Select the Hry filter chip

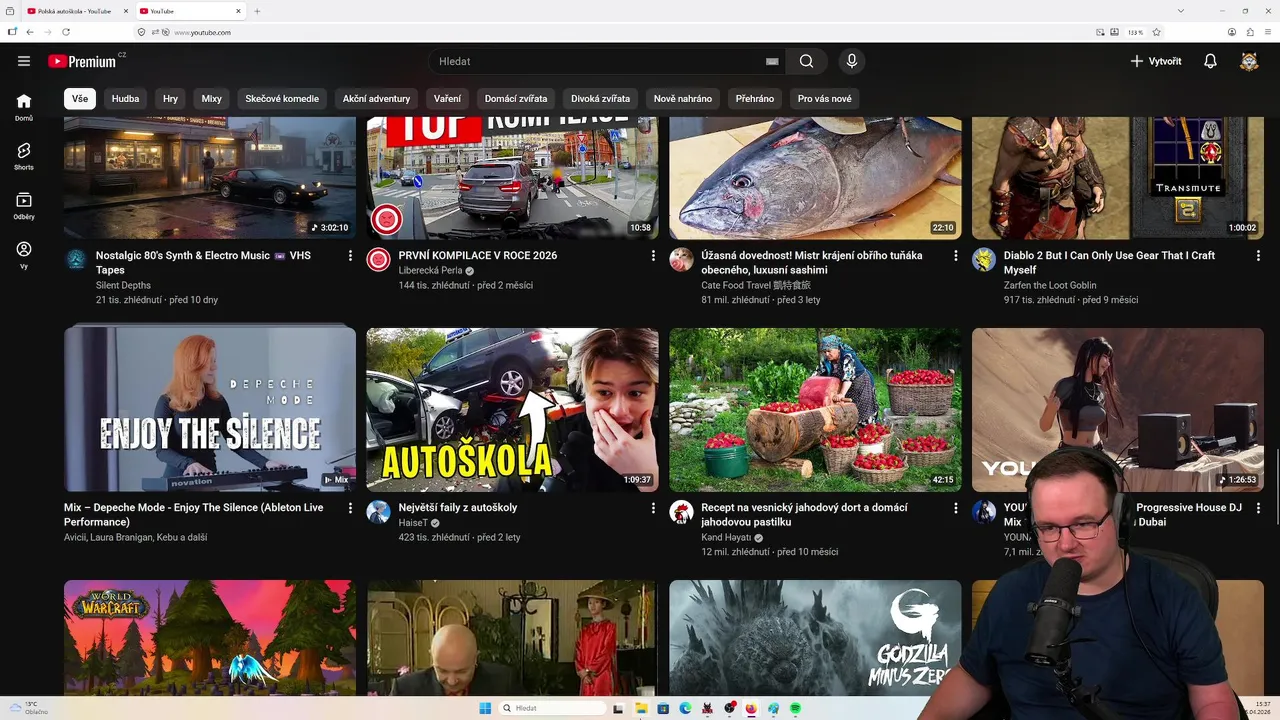(170, 99)
